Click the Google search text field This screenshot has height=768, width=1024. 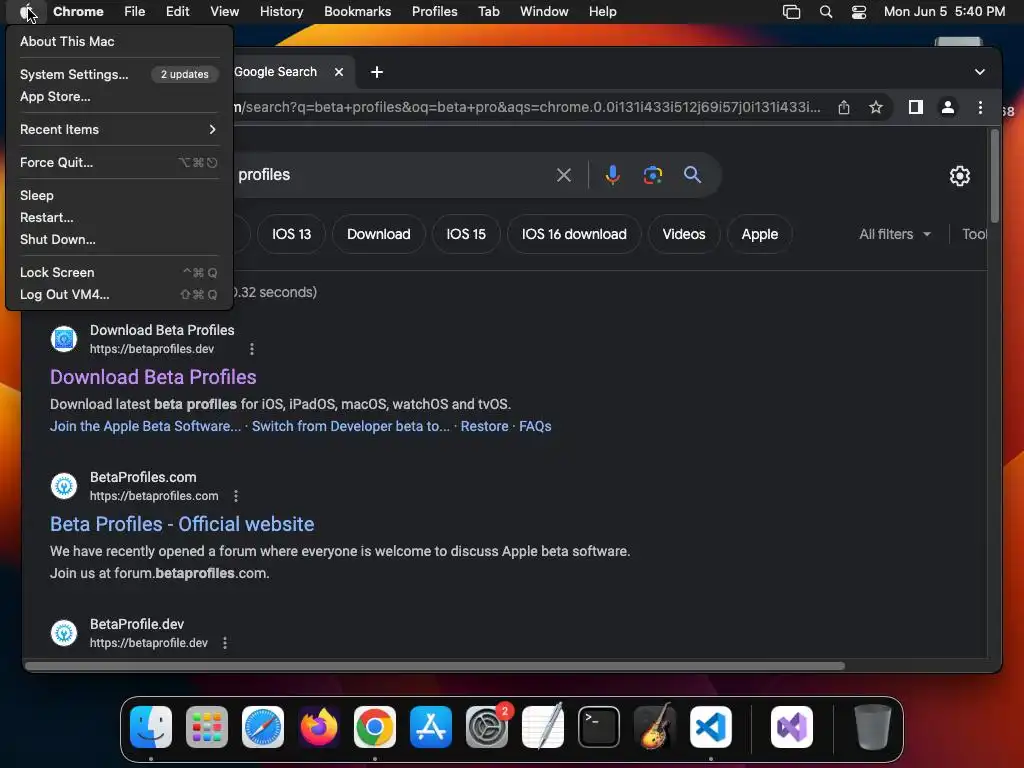point(392,175)
